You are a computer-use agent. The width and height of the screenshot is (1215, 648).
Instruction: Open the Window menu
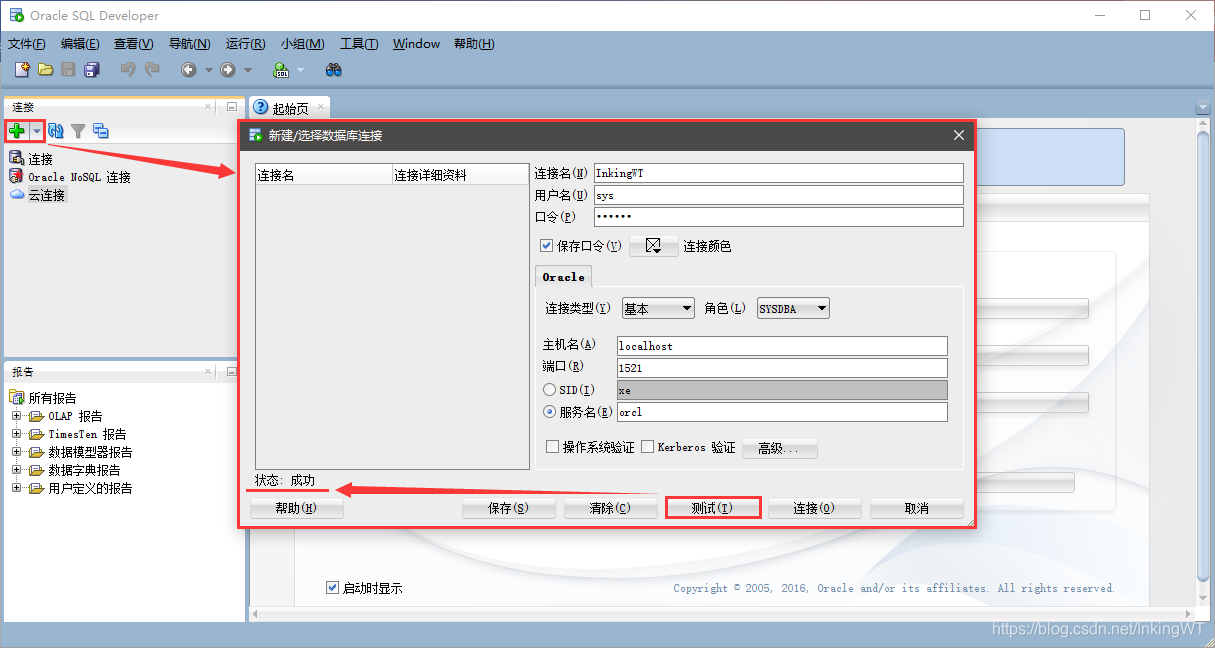(416, 44)
